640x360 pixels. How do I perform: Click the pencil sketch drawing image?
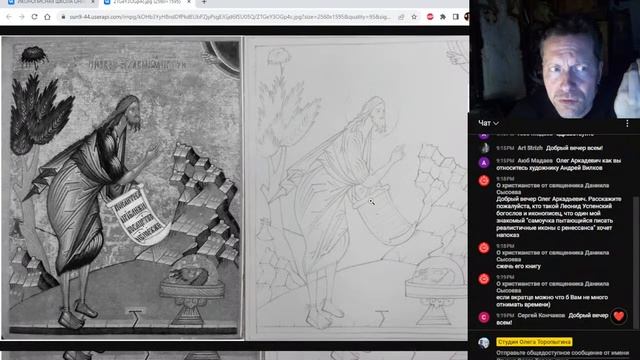(357, 188)
